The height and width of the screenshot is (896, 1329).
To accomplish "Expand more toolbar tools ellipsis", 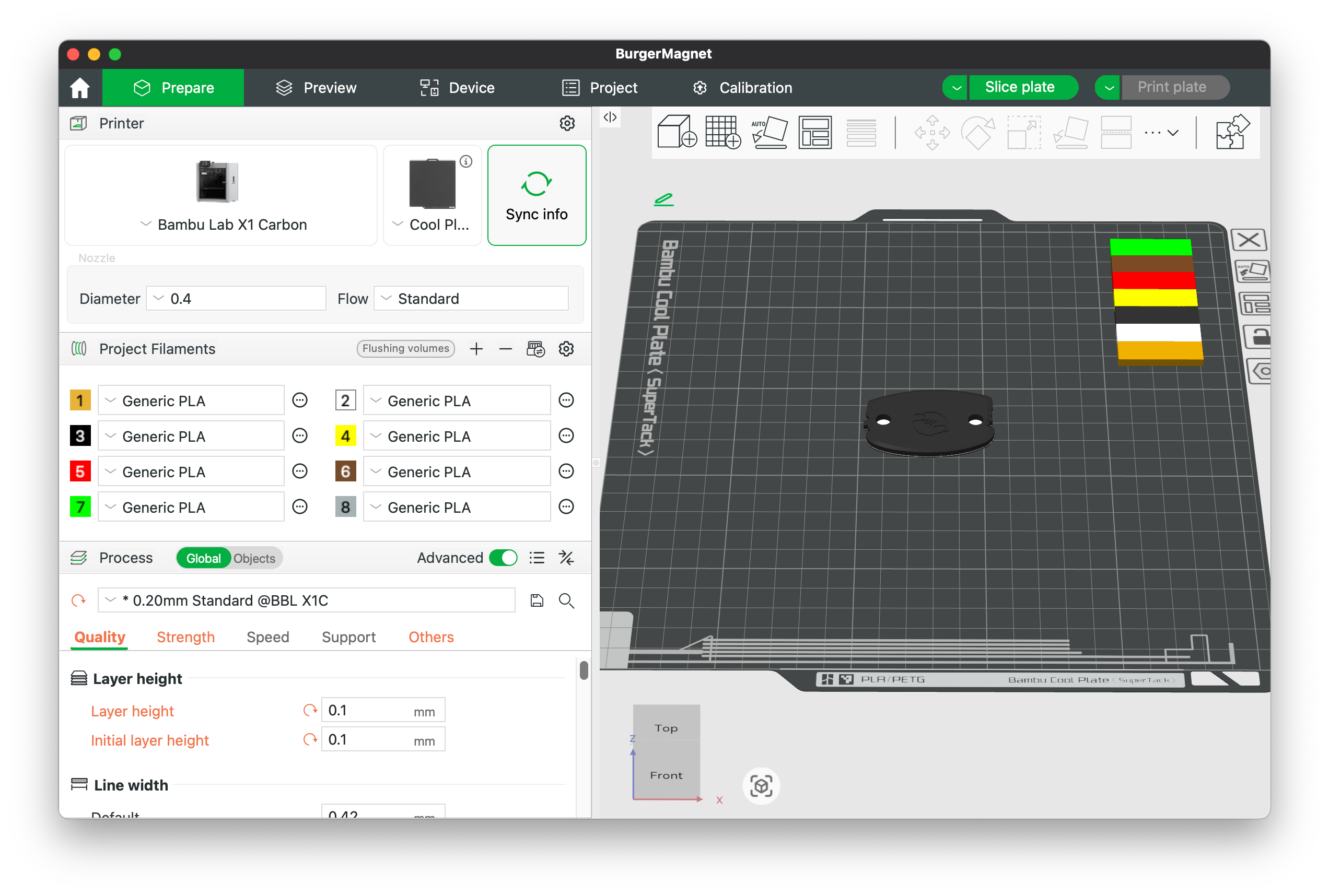I will click(1160, 132).
